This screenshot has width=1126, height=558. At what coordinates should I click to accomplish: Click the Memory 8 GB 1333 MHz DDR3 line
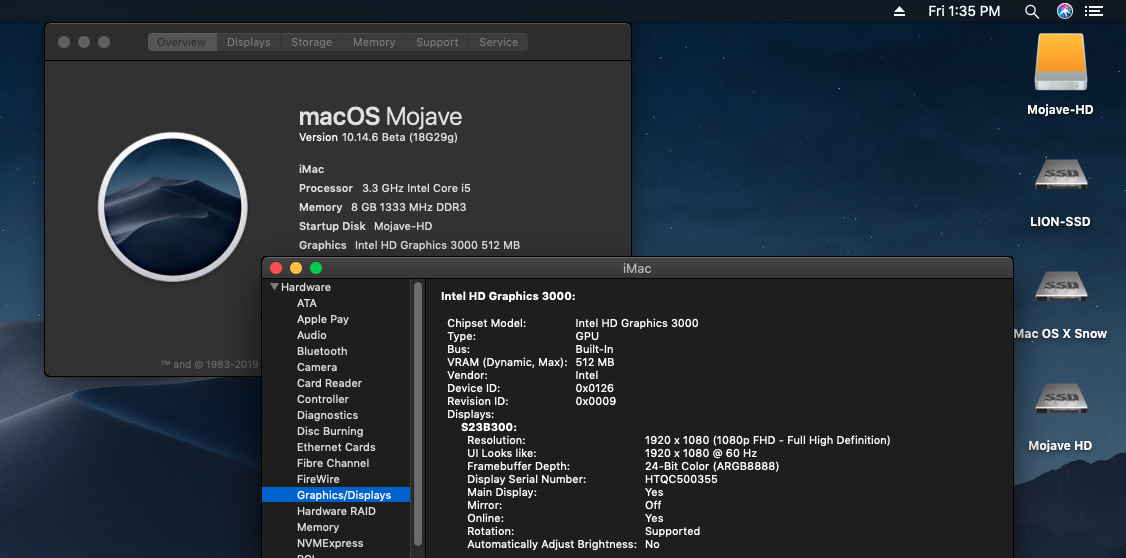point(383,207)
